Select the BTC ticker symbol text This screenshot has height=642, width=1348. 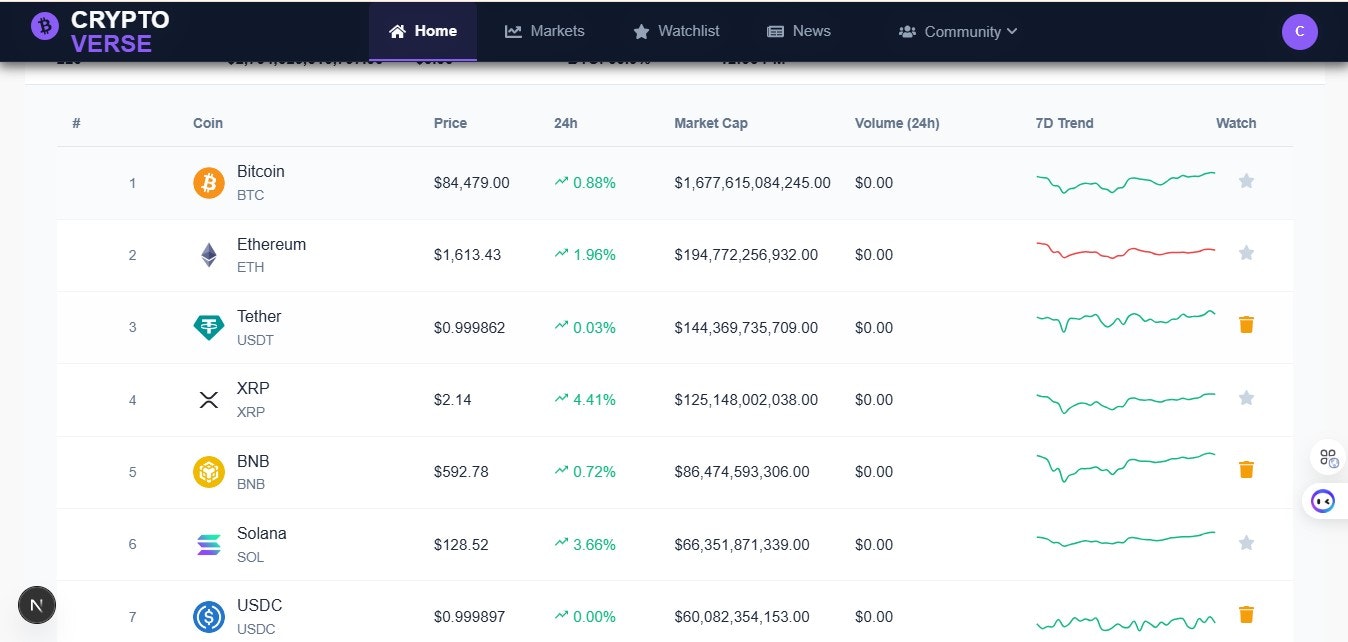click(251, 195)
